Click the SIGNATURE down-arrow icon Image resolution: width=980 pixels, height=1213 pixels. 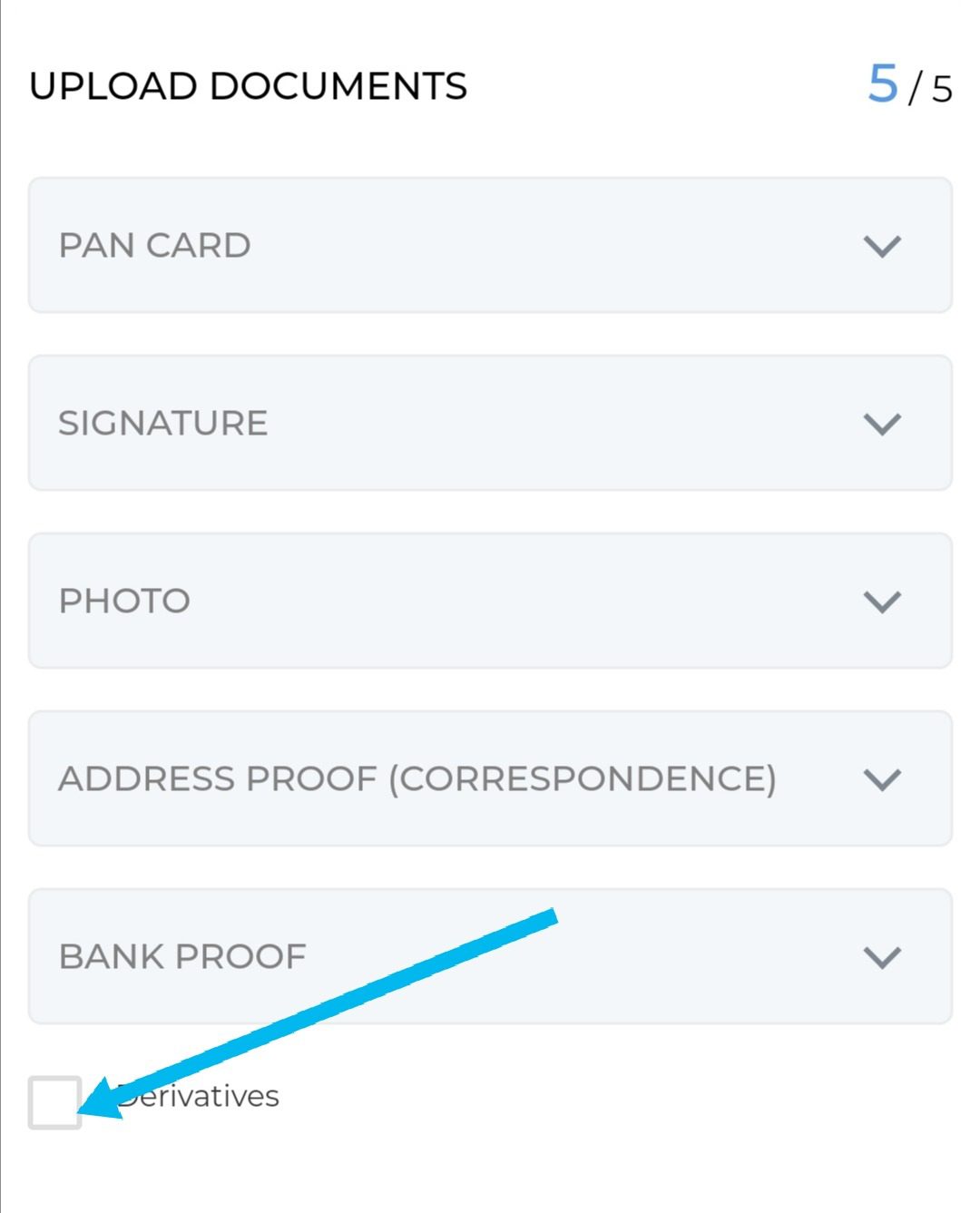pos(881,424)
